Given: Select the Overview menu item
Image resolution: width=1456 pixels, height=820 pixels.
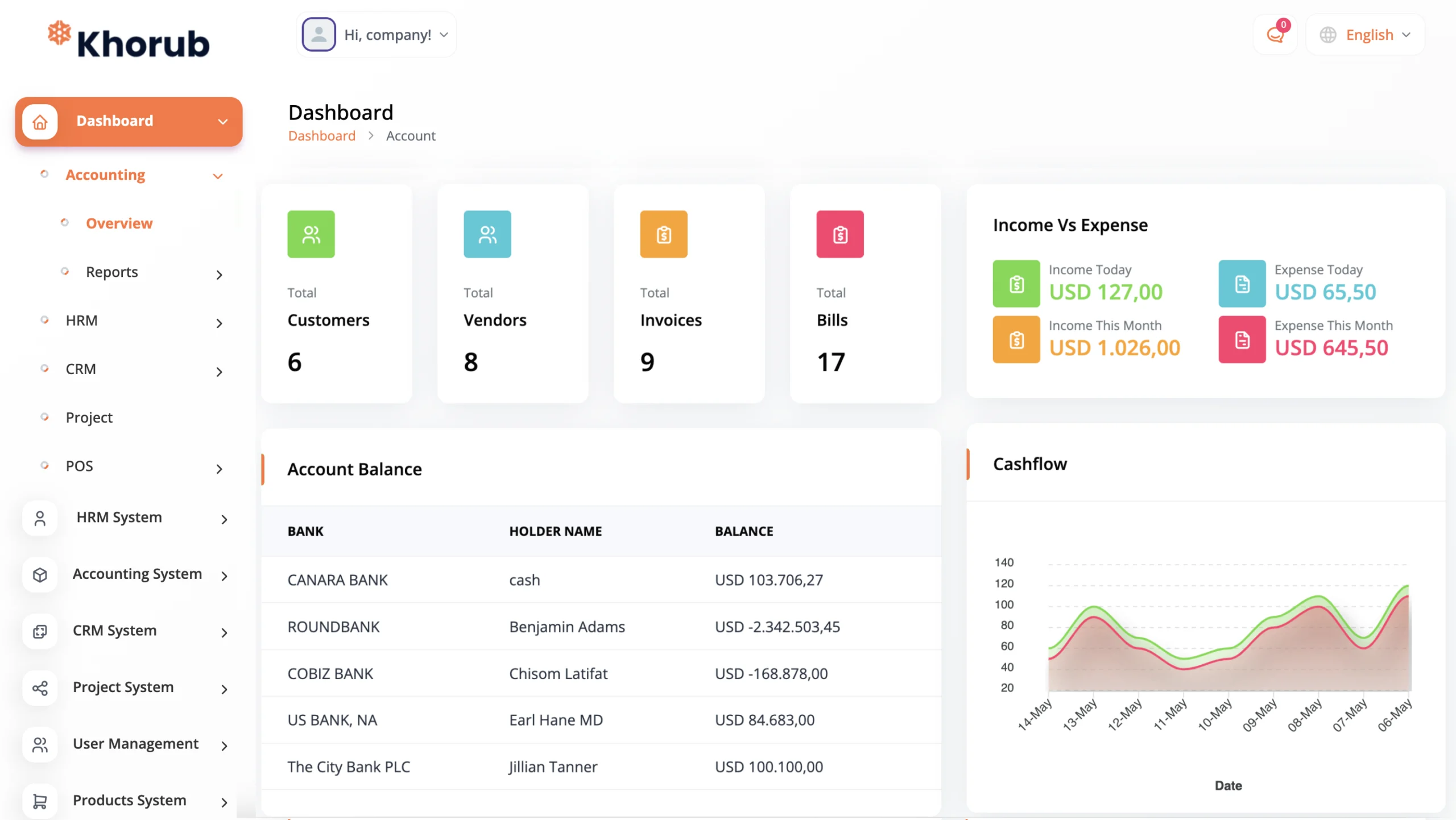Looking at the screenshot, I should coord(119,223).
